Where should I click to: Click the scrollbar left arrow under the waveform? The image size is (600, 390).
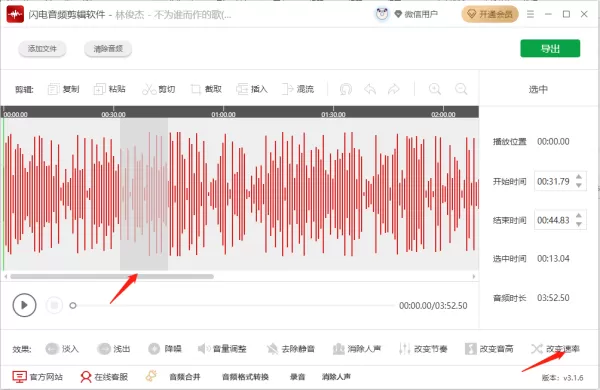coord(5,276)
